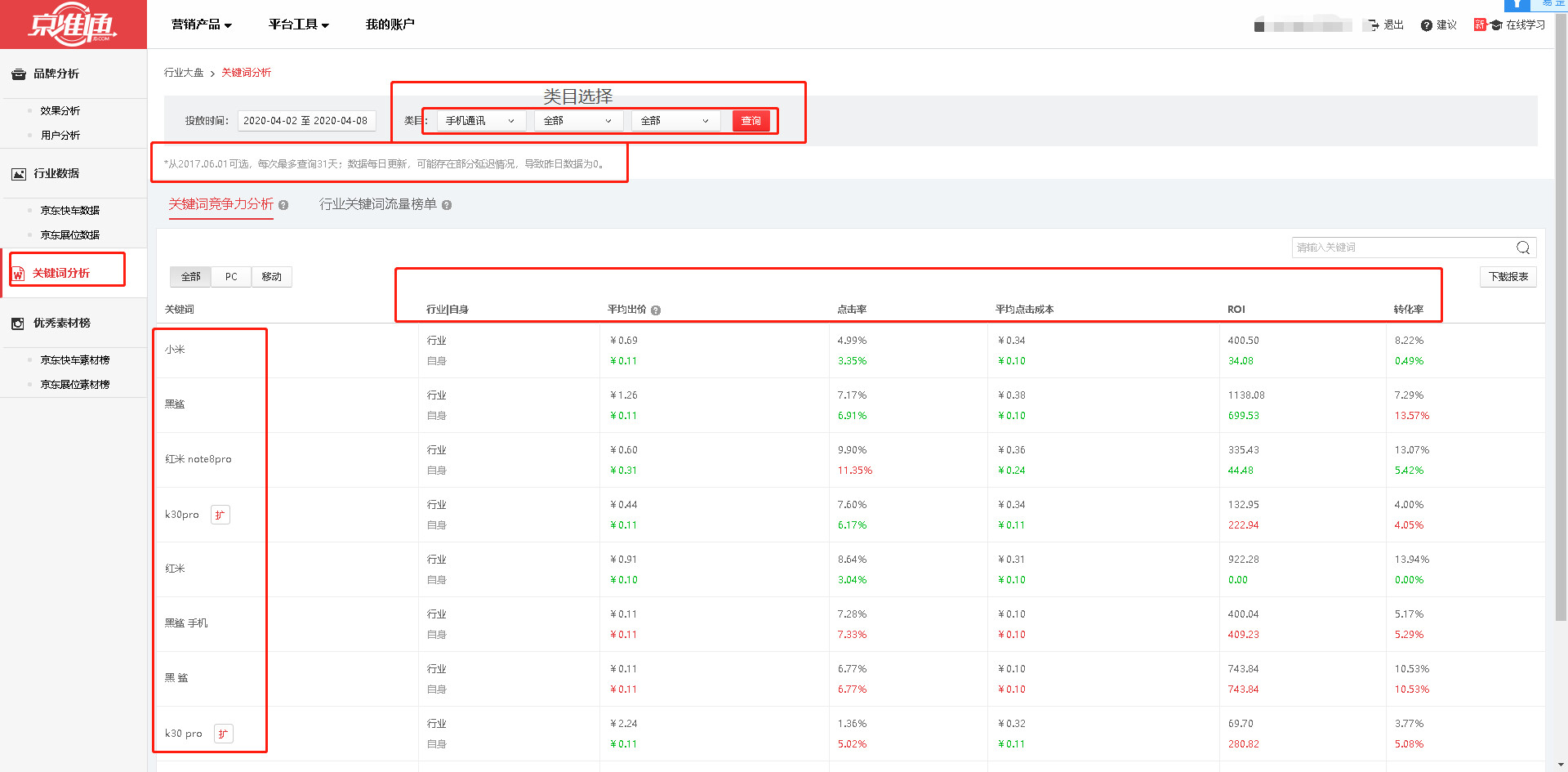The width and height of the screenshot is (1568, 772).
Task: Open the 京东快车数据 sidebar item
Action: coord(70,211)
